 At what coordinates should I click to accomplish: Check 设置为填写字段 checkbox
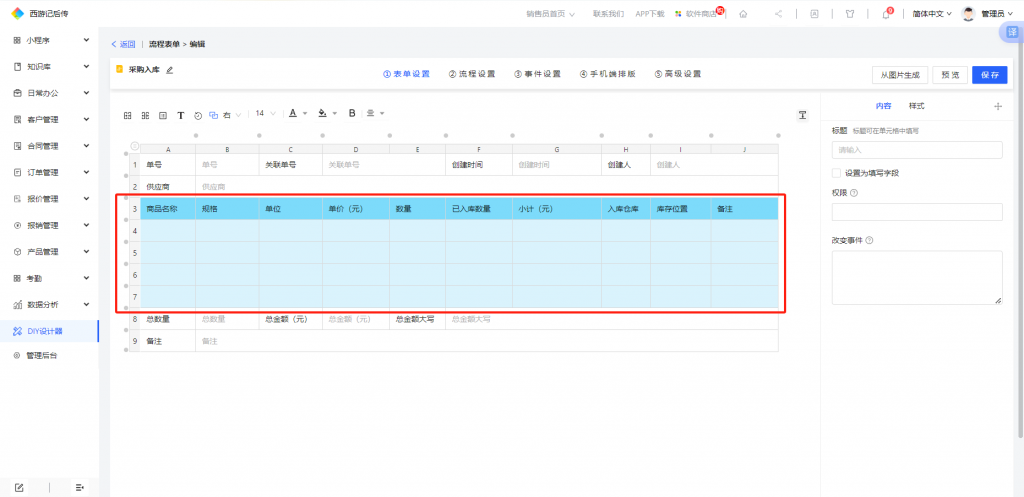[836, 173]
